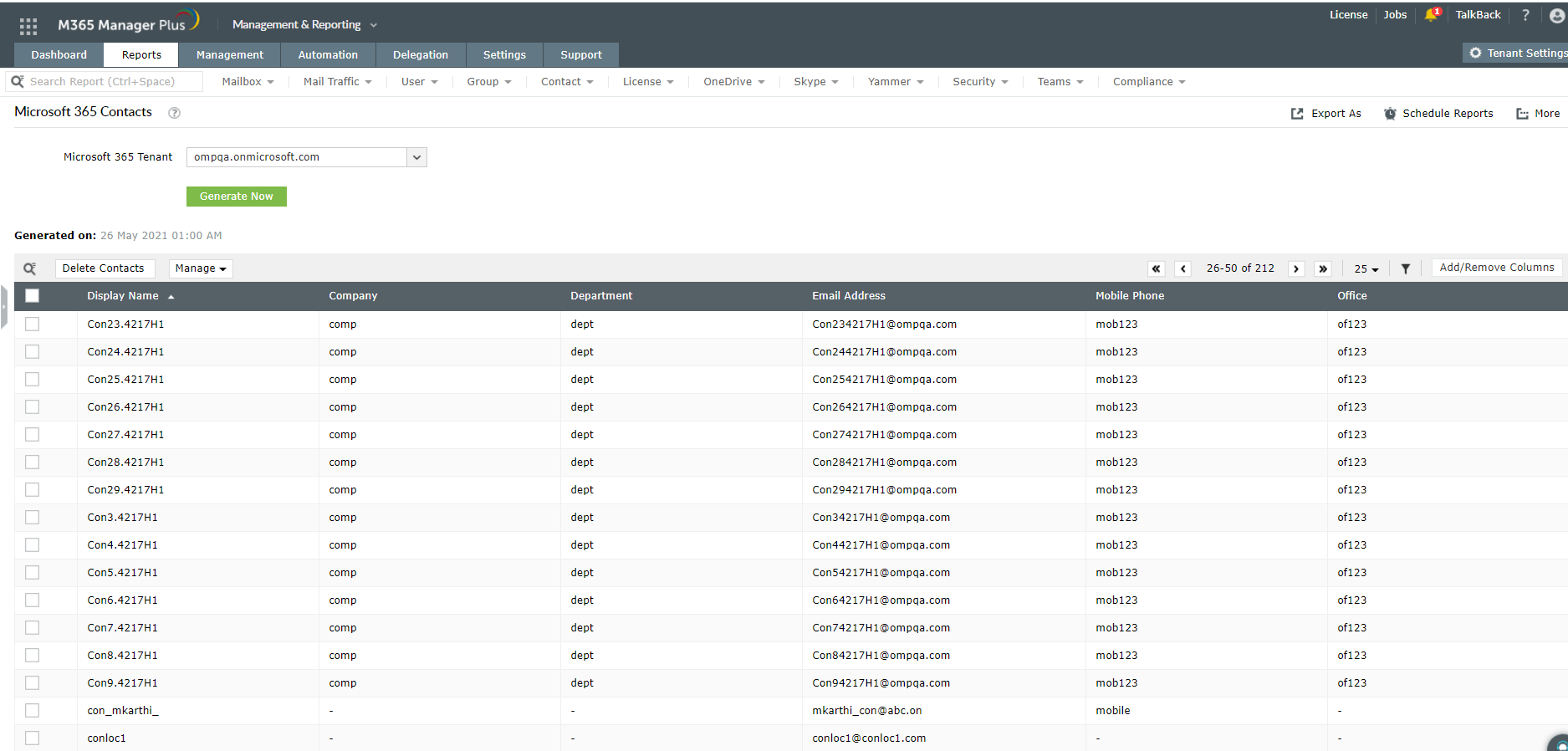Screen dimensions: 1568x751
Task: Check the Con23.4217H1 row
Action: coord(32,324)
